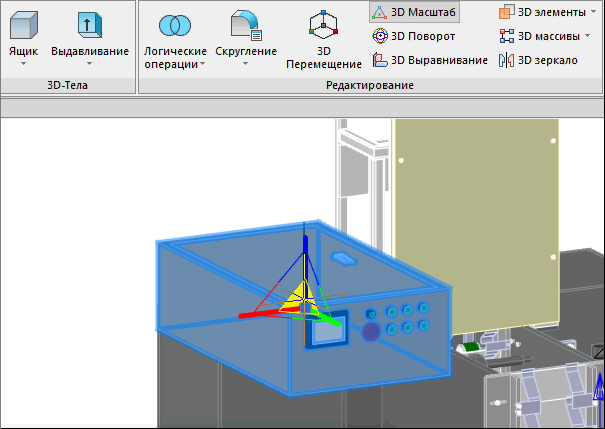Click the display screen on box front
605x429 pixels.
click(x=327, y=332)
